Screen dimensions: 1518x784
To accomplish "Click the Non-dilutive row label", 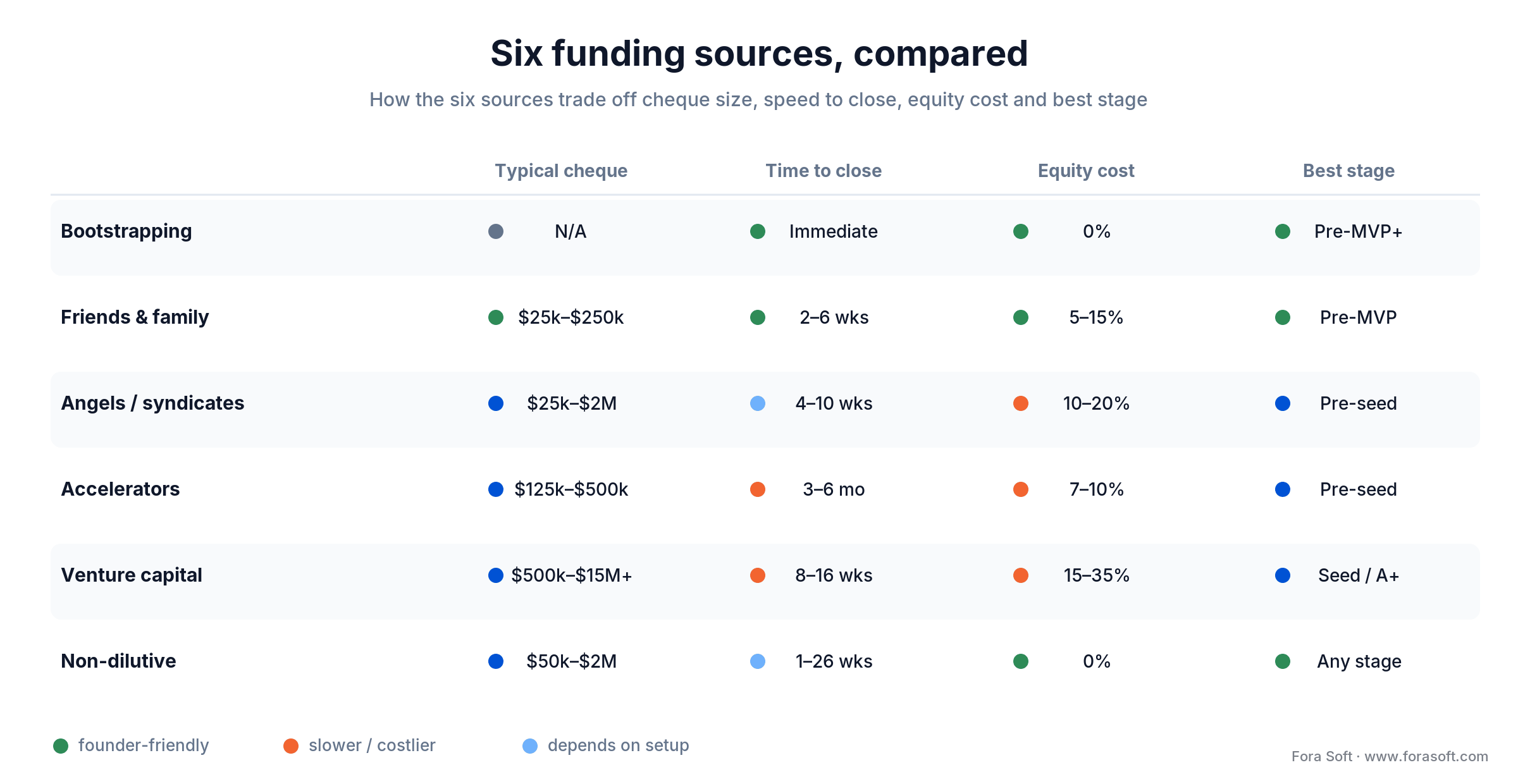I will 118,661.
